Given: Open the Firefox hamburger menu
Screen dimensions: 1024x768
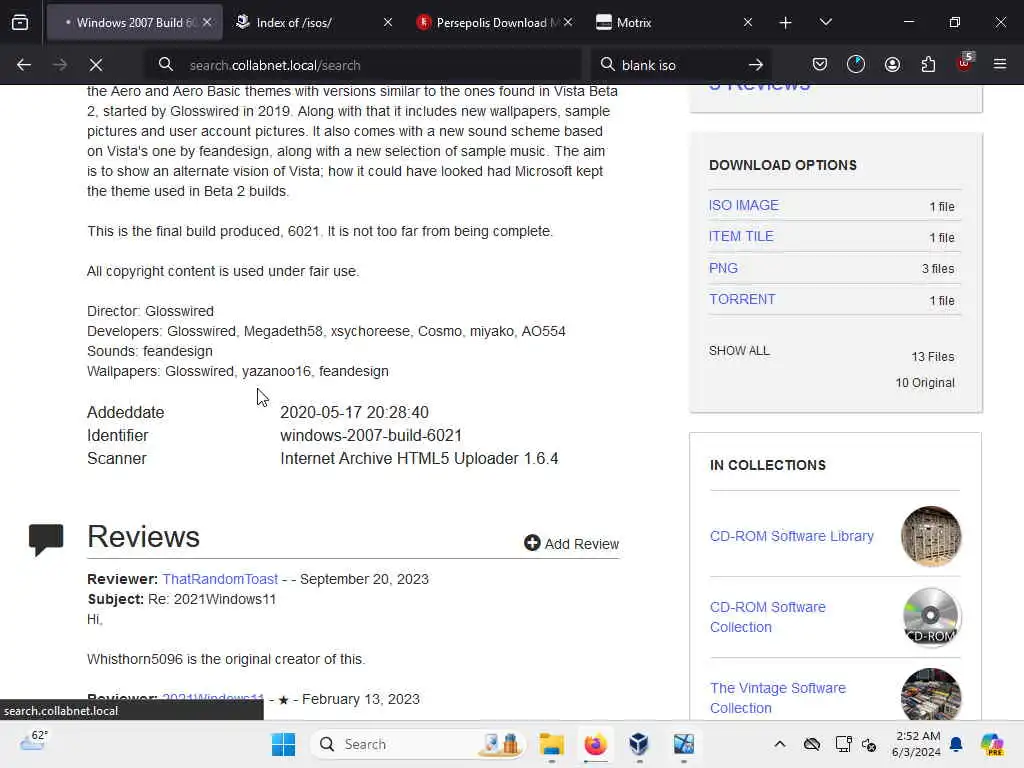Looking at the screenshot, I should (1000, 64).
